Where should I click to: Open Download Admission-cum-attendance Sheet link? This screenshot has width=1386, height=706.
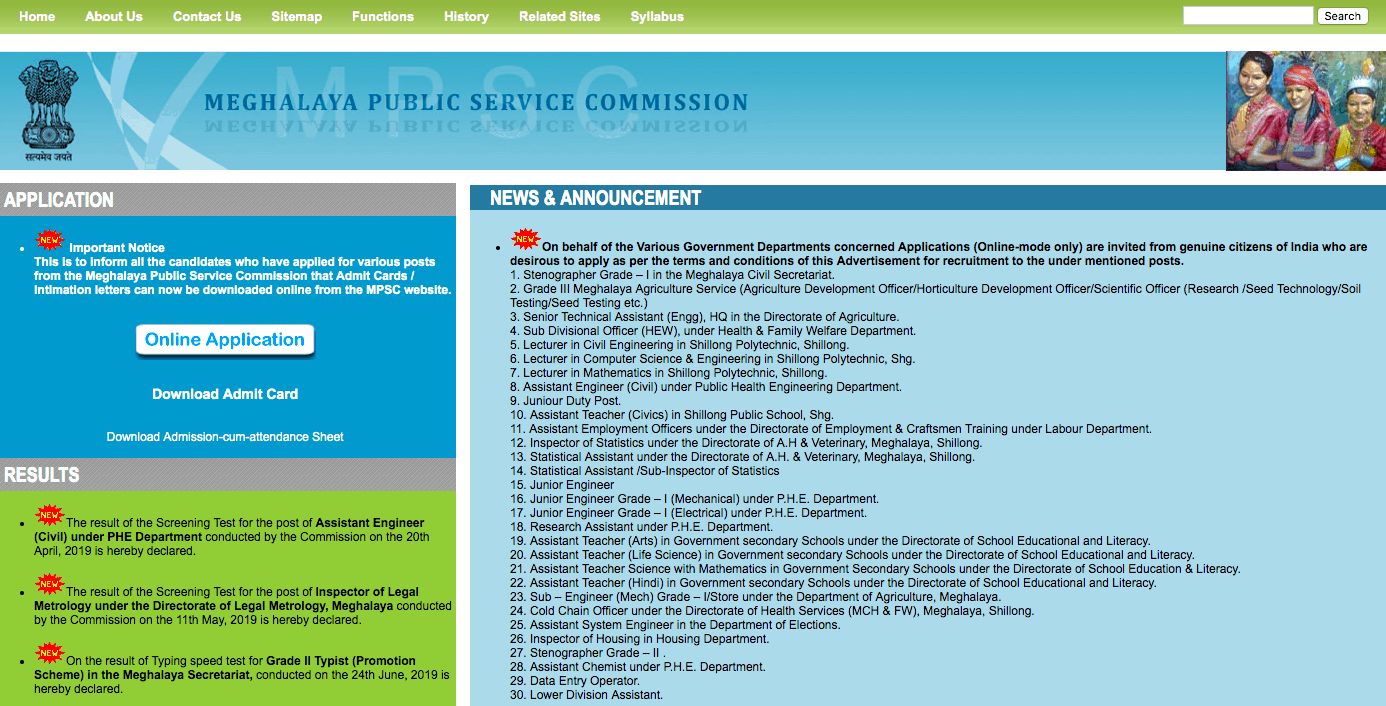225,437
